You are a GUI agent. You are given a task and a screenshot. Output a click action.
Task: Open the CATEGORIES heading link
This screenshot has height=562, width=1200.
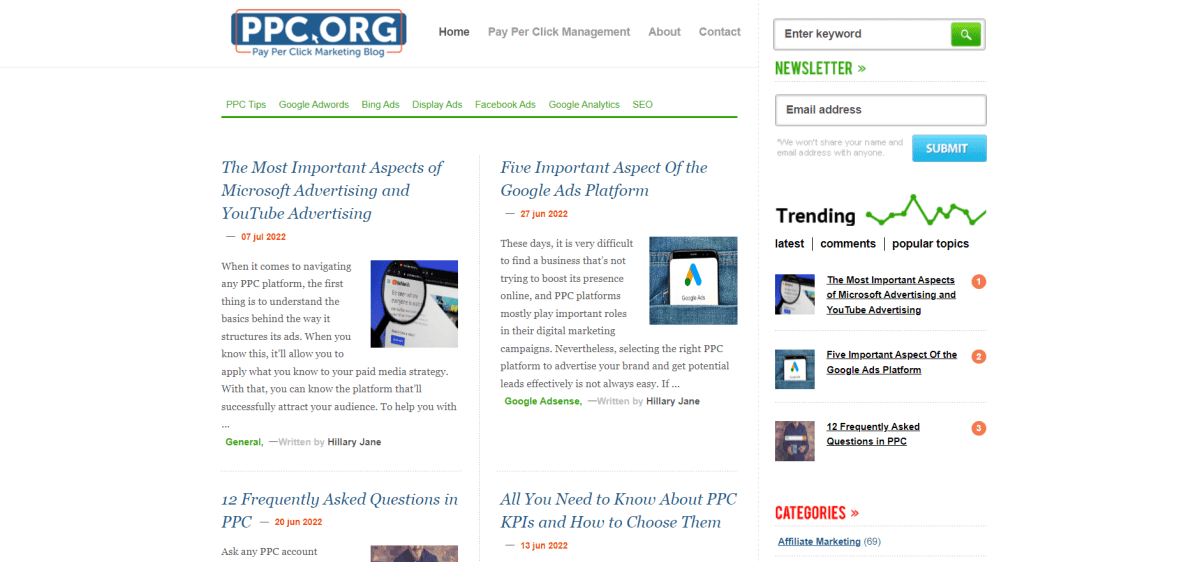[817, 513]
